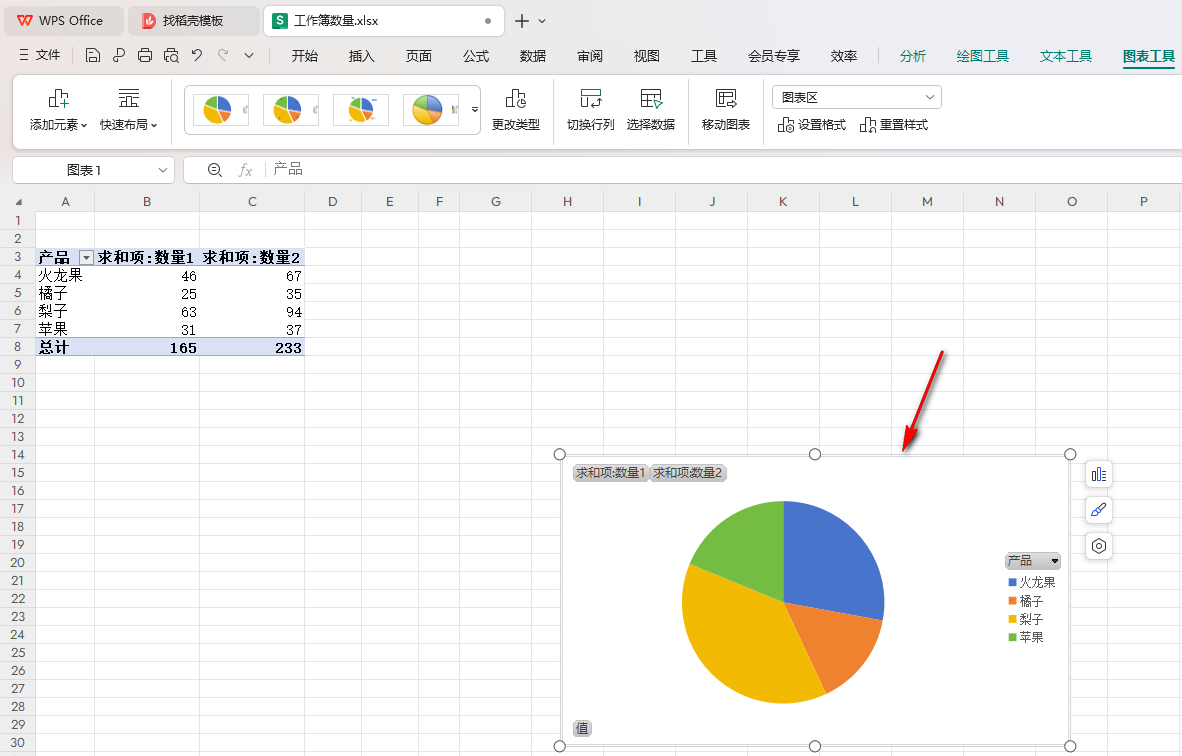Switch to the 绘图工具 tab
This screenshot has height=756, width=1182.
tap(982, 56)
